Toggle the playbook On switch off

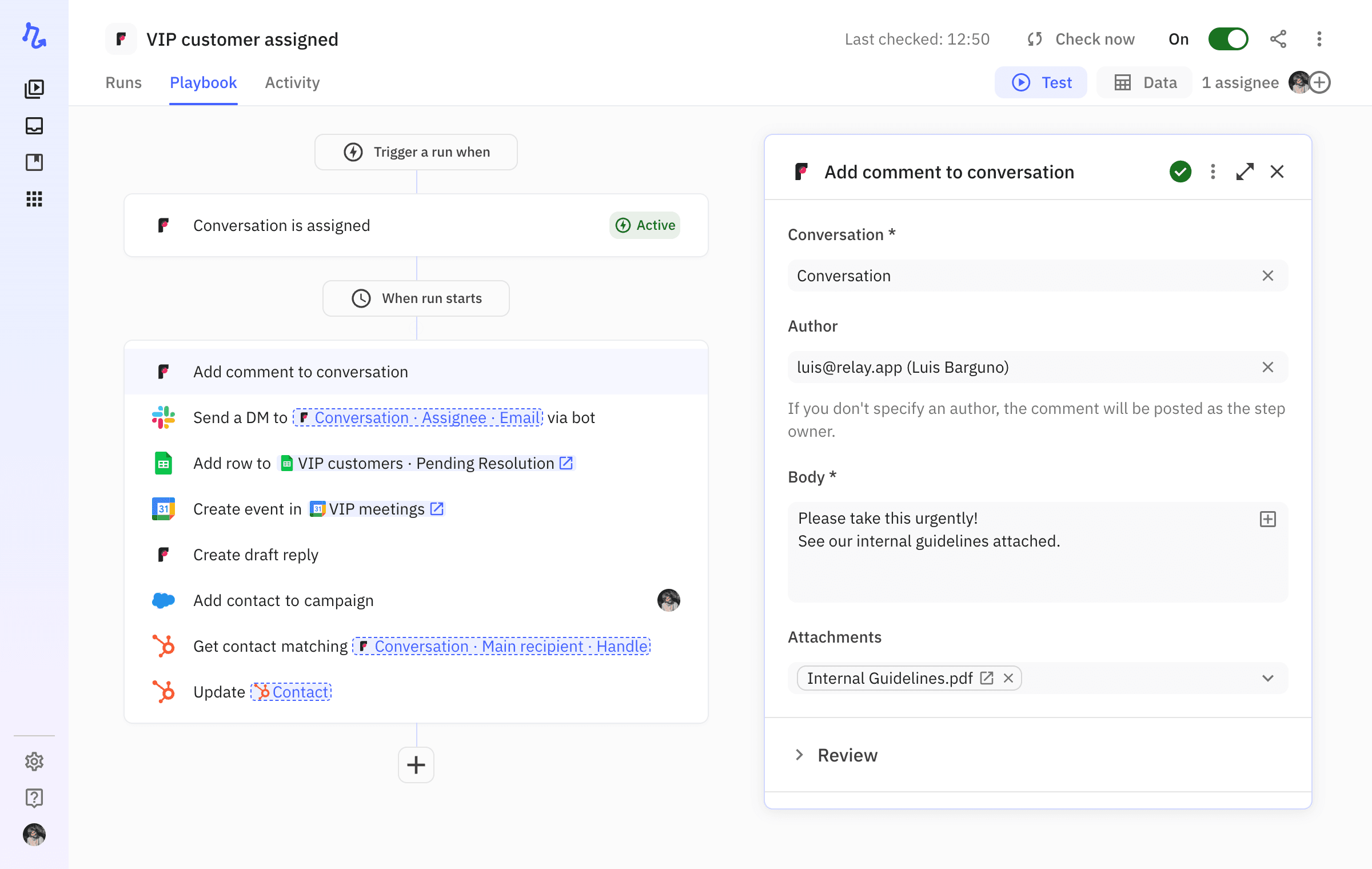coord(1228,39)
